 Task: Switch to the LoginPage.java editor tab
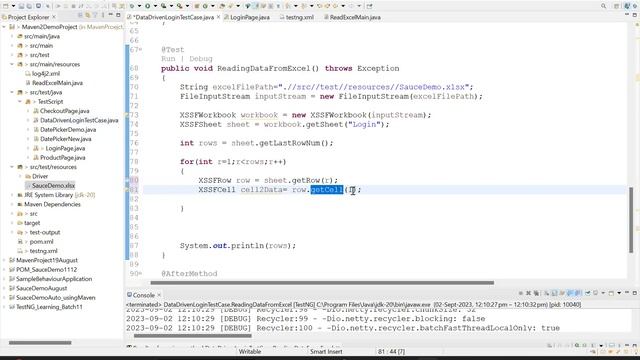249,17
